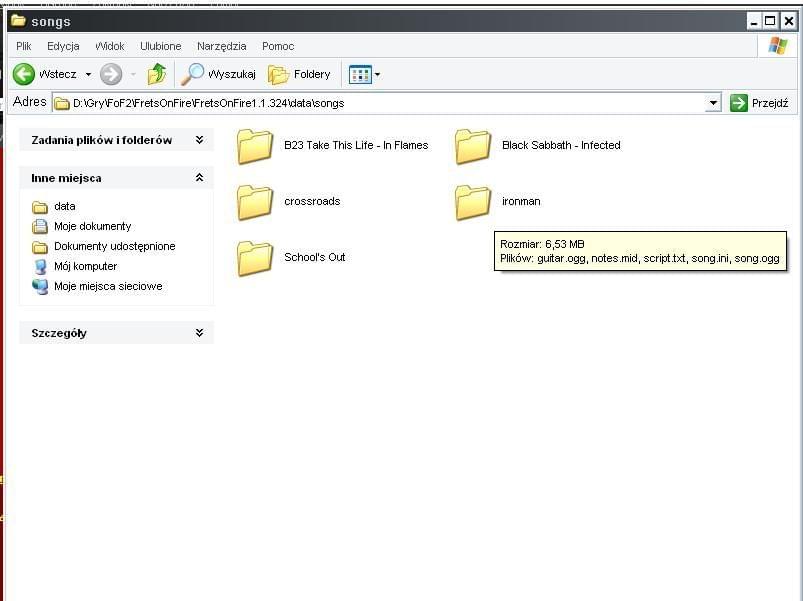The height and width of the screenshot is (601, 803).
Task: Click the 'ironman' folder name
Action: click(521, 201)
